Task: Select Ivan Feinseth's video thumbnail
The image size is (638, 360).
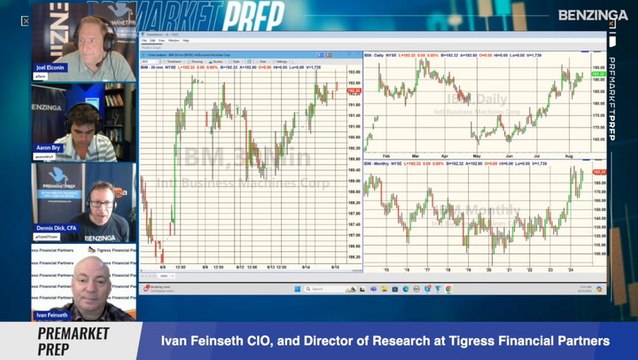Action: point(84,282)
